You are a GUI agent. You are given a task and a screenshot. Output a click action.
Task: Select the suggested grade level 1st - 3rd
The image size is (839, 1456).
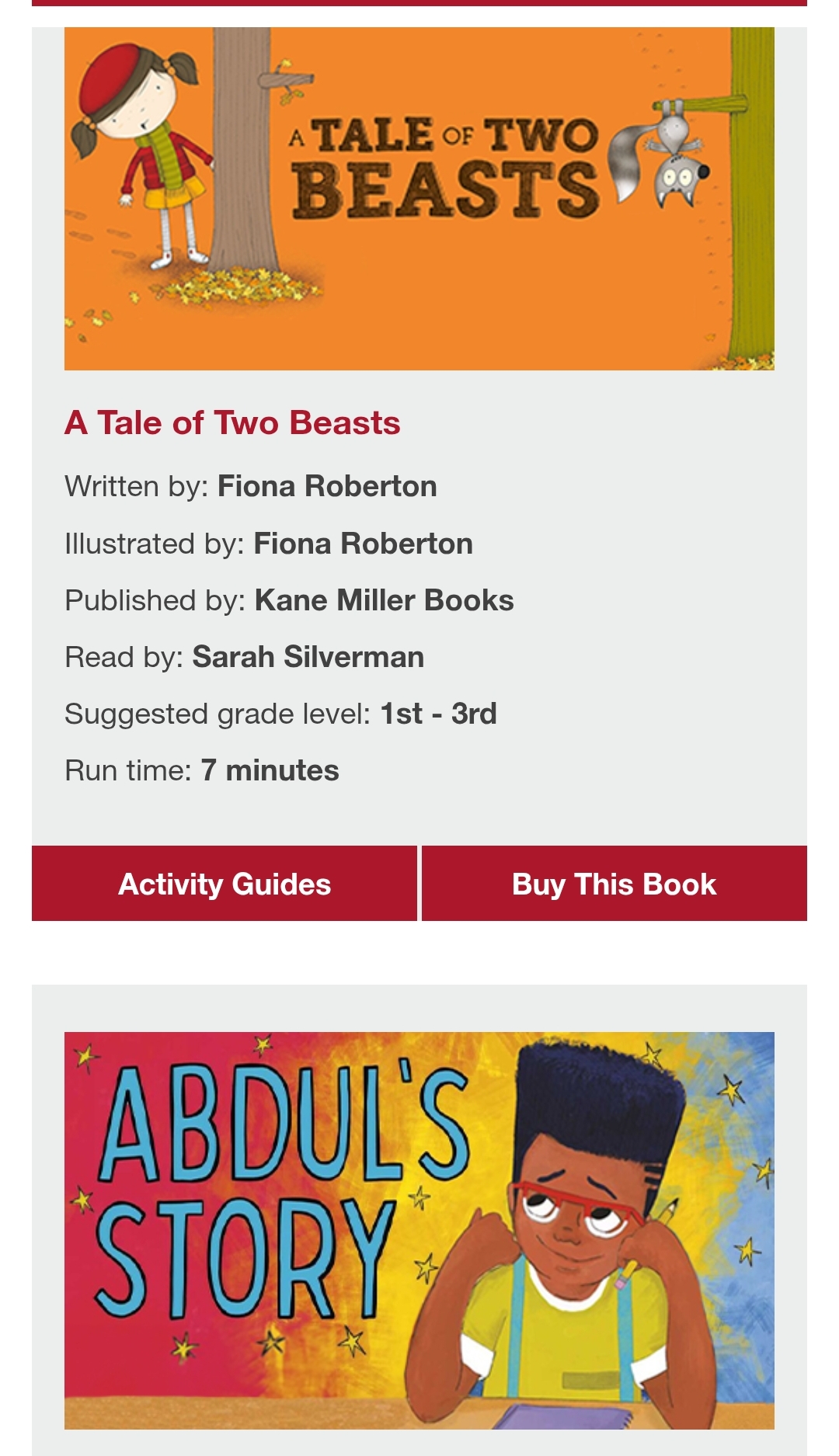(x=438, y=714)
